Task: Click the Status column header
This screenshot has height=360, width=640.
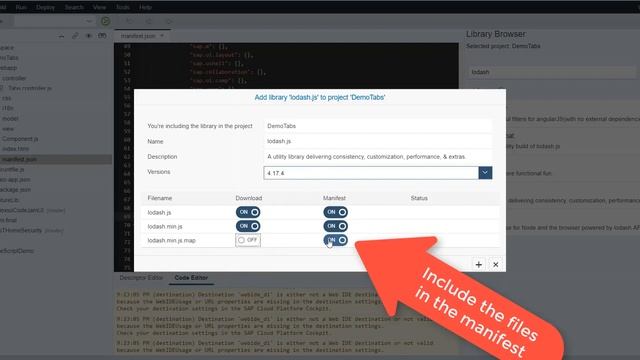Action: pyautogui.click(x=419, y=198)
